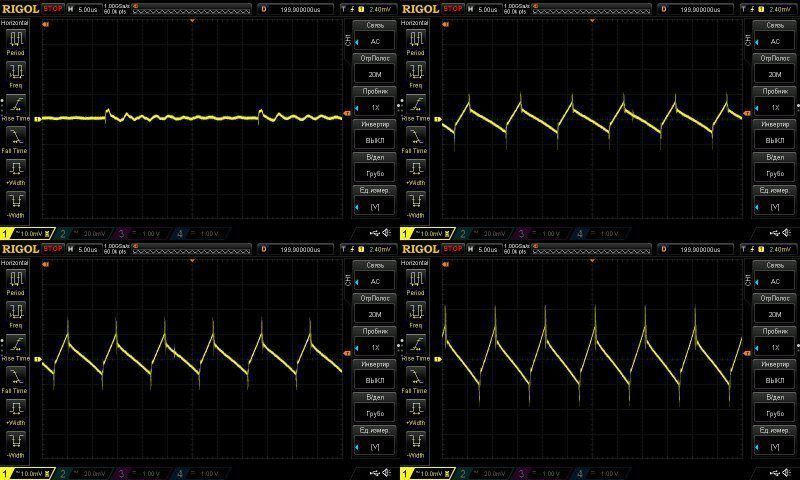Toggle channel 4 (1.00V) in top-right scope

pos(599,234)
